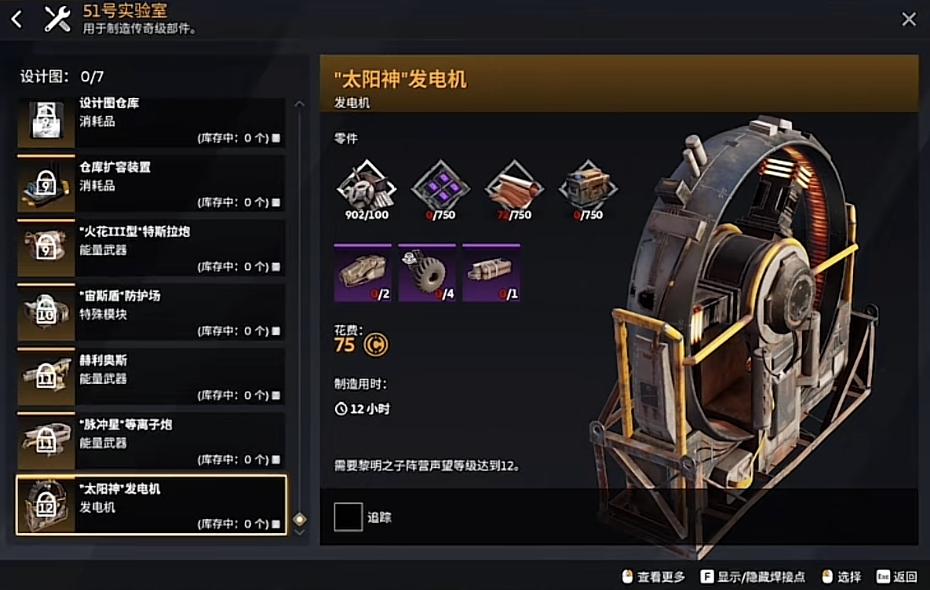Select "宙斯盾"防护场 list item
The width and height of the screenshot is (930, 590).
click(151, 313)
